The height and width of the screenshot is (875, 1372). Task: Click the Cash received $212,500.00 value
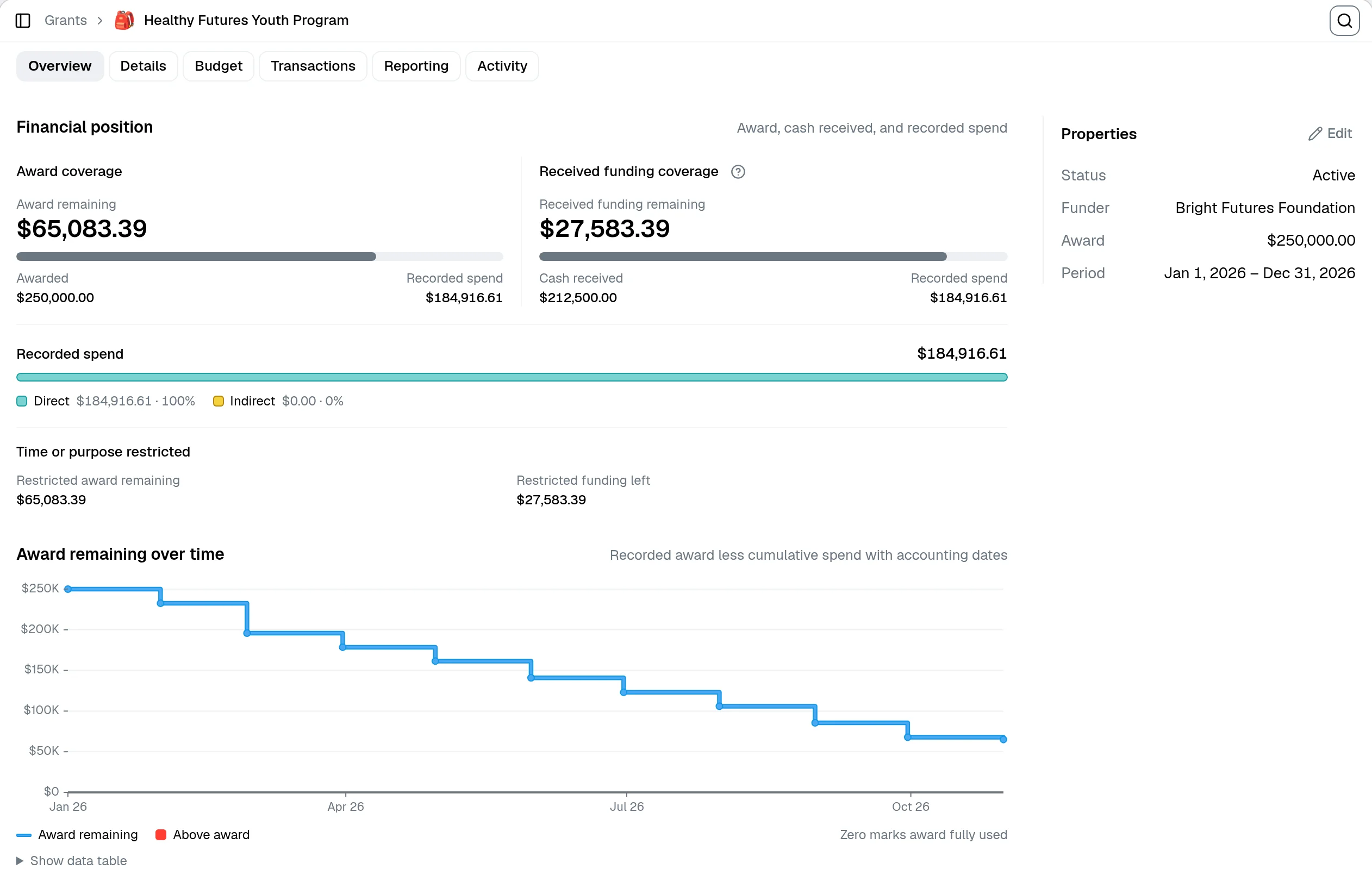pos(578,297)
